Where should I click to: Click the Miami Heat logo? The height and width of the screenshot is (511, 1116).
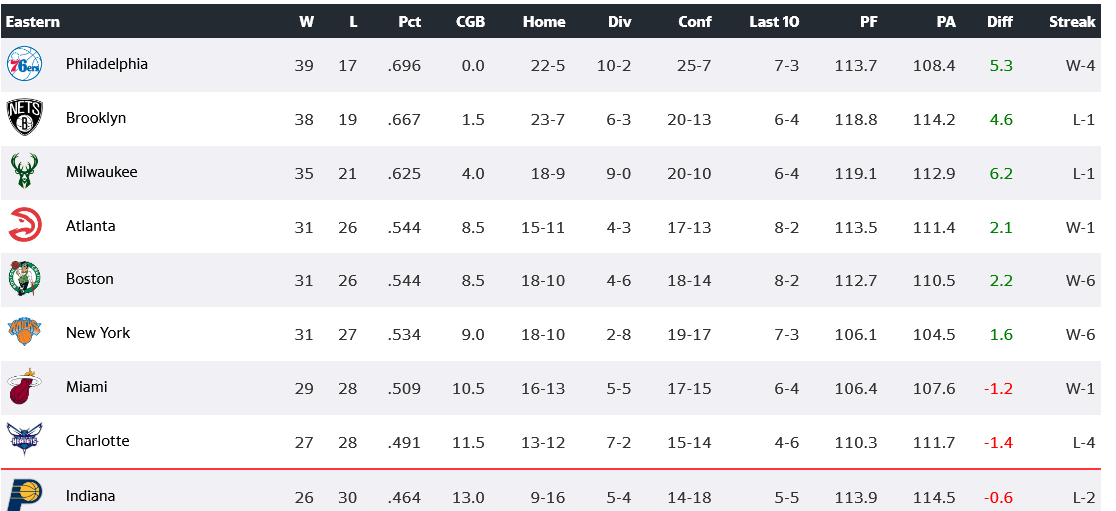point(25,387)
